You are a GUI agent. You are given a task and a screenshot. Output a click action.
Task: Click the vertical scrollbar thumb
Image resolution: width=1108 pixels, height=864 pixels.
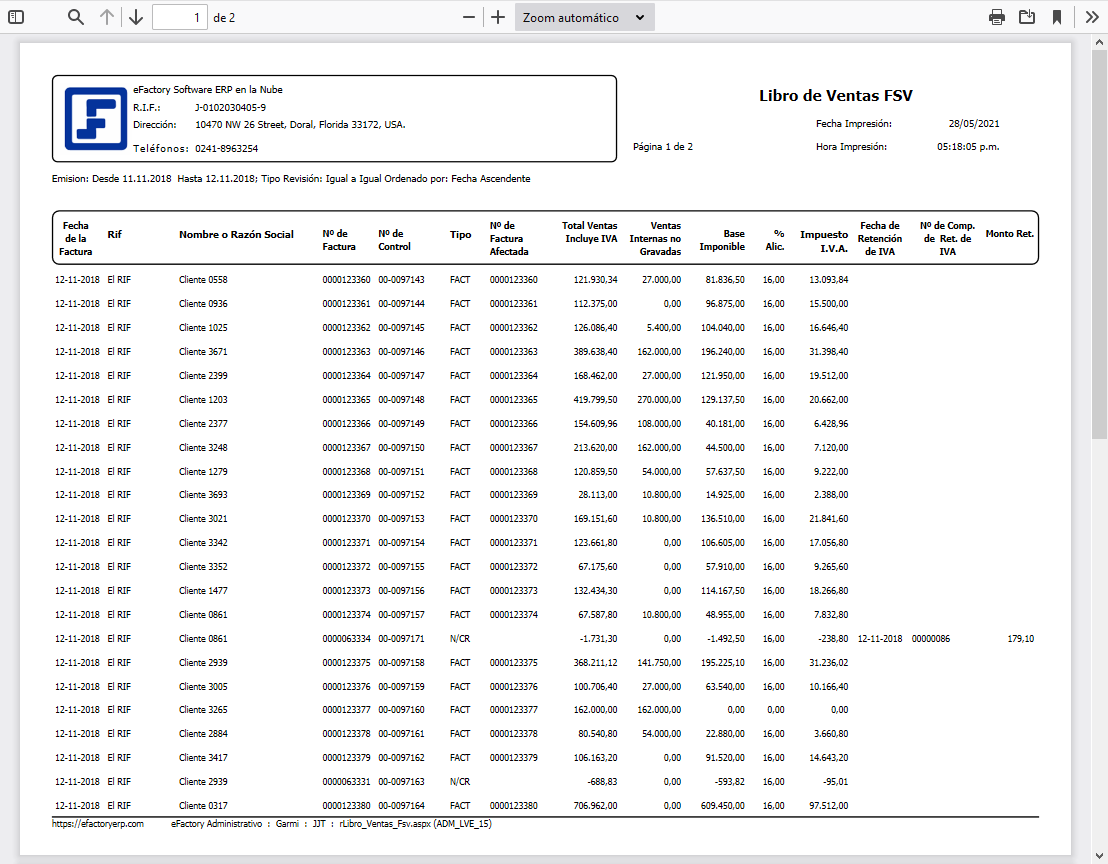tap(1099, 240)
